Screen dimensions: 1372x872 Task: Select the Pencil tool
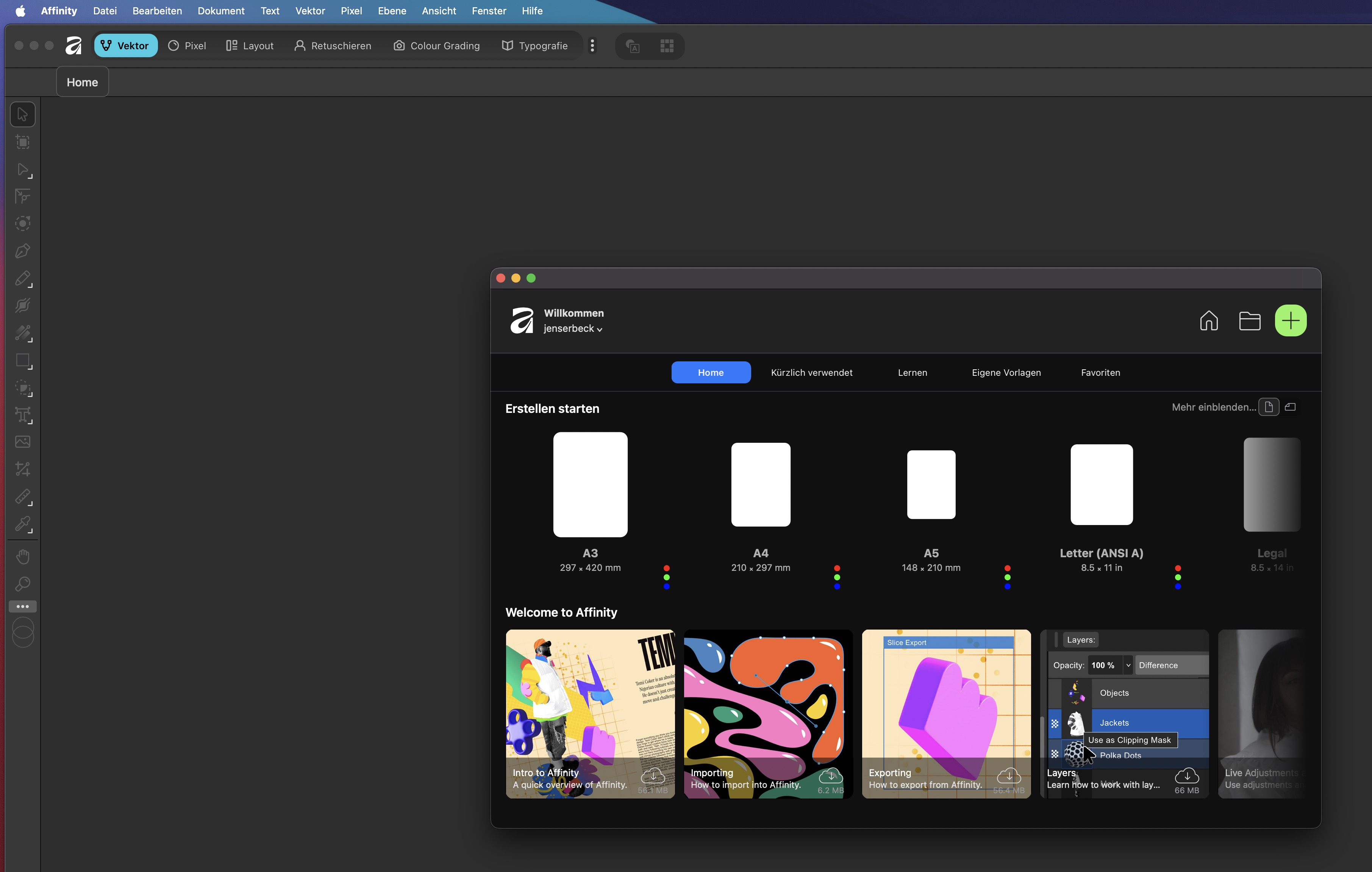[x=23, y=279]
